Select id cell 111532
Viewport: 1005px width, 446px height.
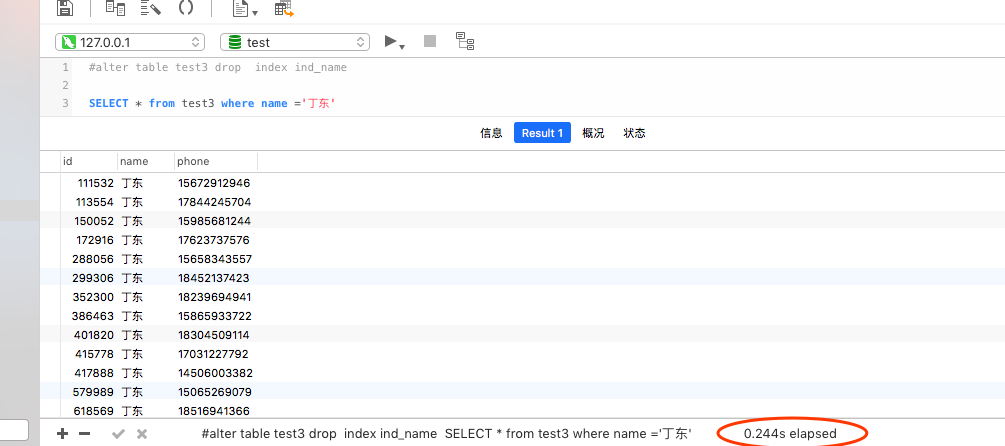[96, 183]
